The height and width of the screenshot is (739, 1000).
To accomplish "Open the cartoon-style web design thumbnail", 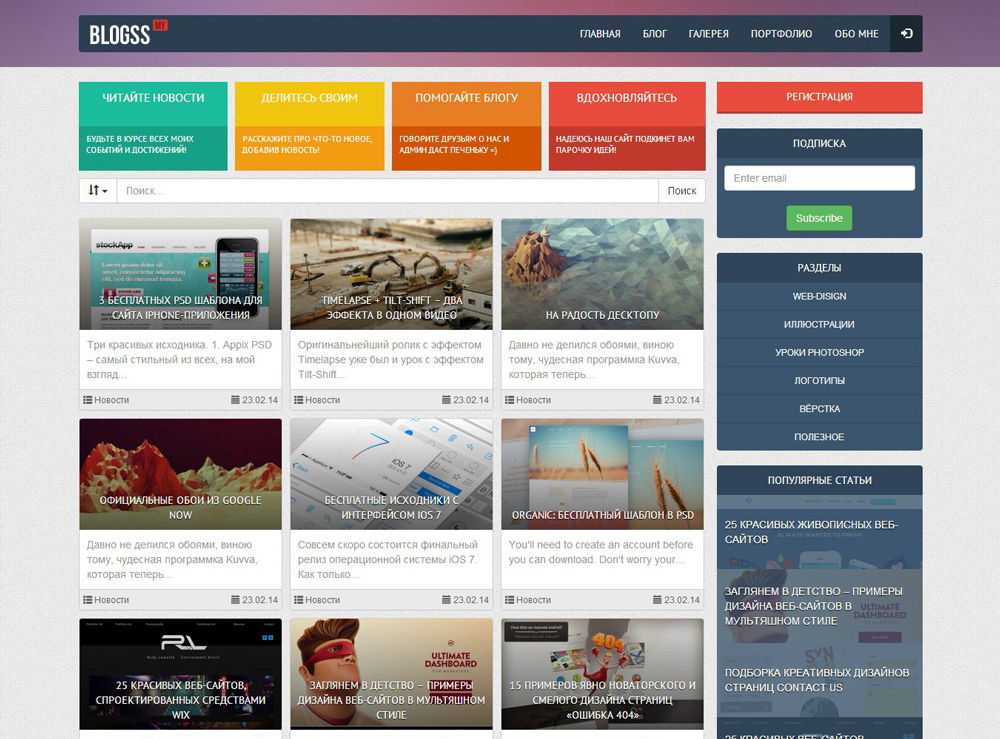I will 392,674.
